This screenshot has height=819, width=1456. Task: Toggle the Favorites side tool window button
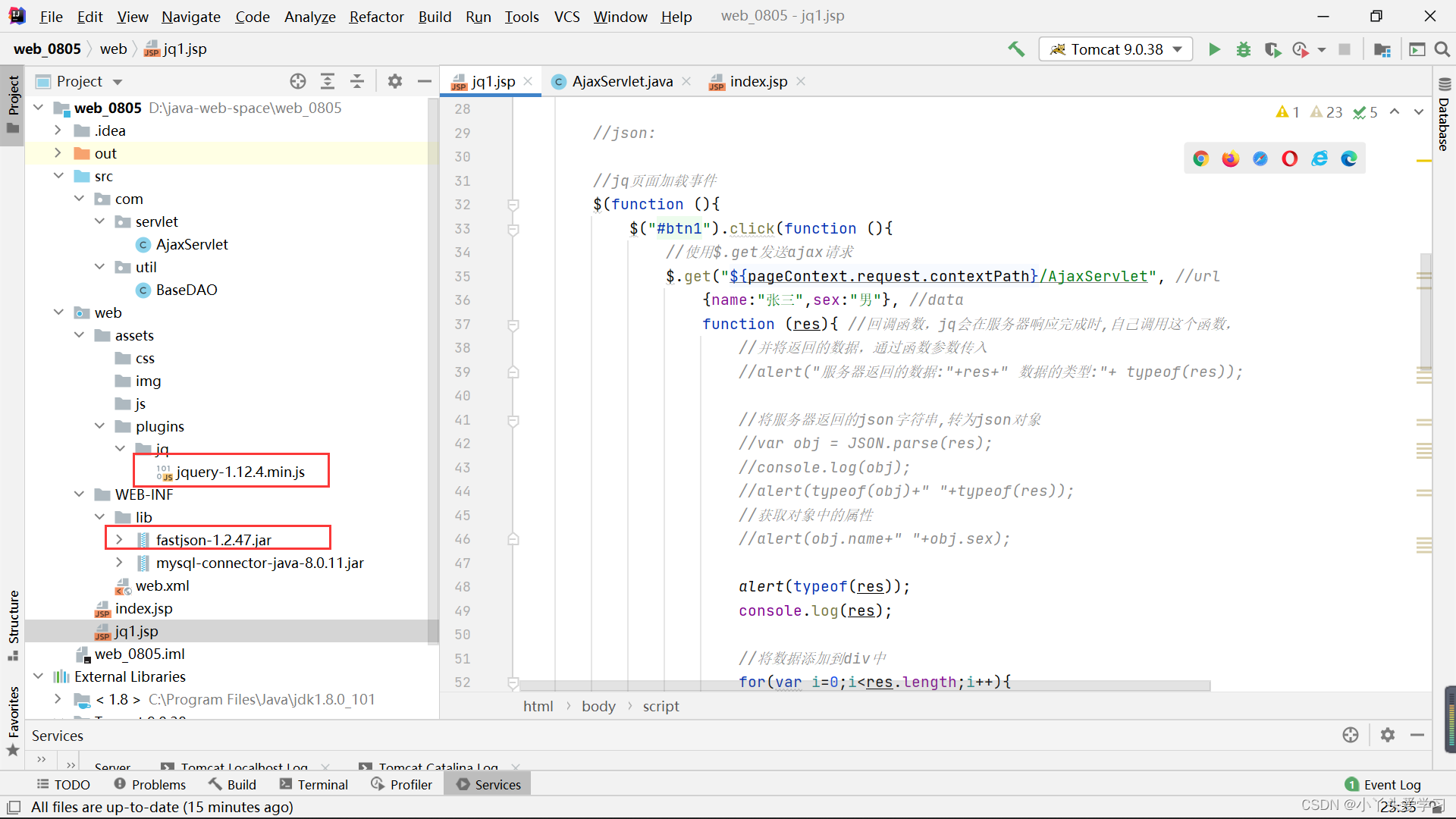(13, 720)
